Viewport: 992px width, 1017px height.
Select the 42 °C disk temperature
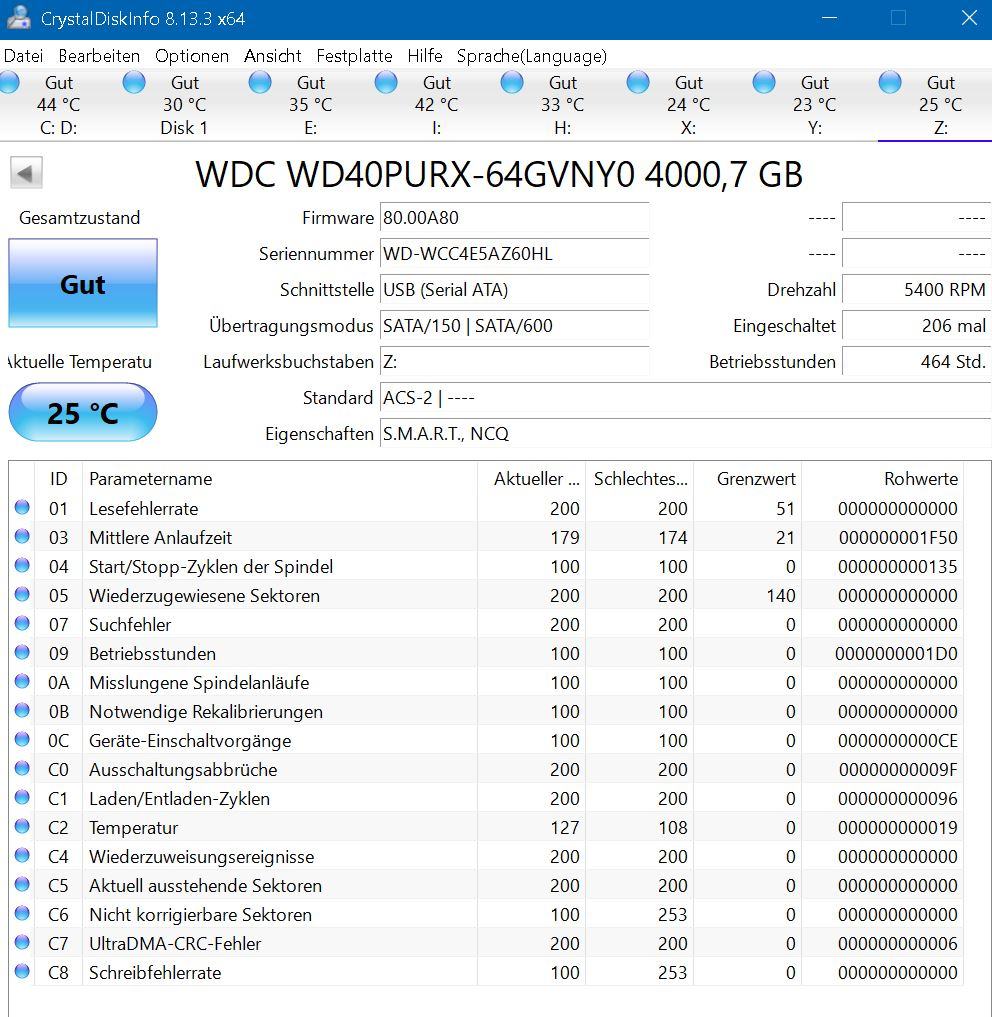click(x=437, y=104)
